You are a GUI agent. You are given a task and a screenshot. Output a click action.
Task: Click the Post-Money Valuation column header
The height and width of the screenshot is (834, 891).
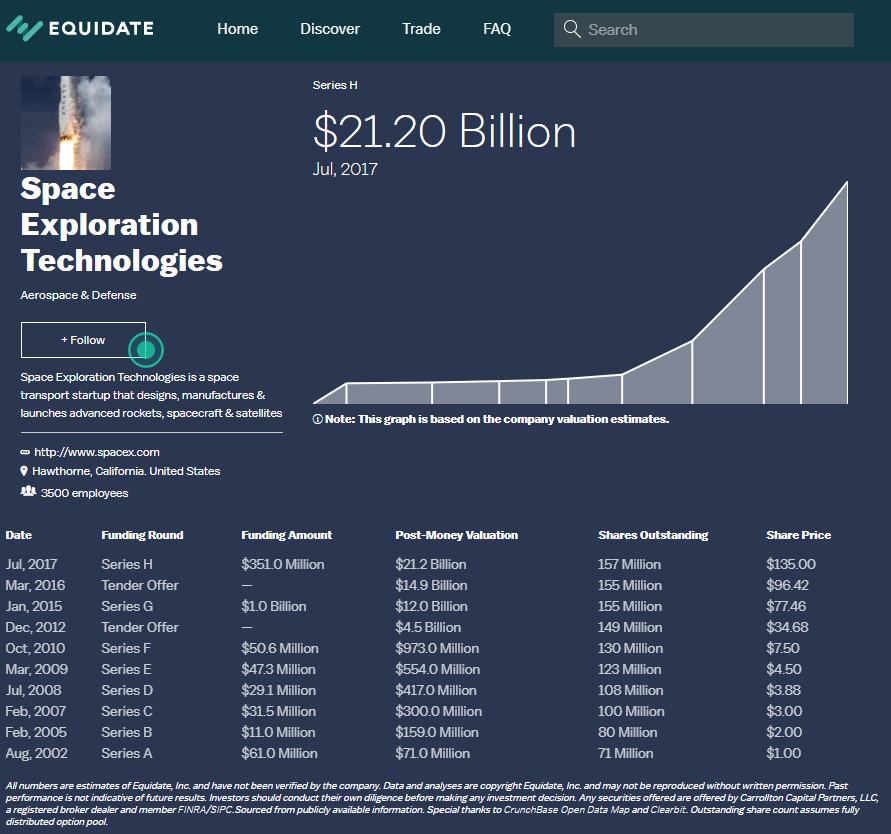click(x=456, y=535)
